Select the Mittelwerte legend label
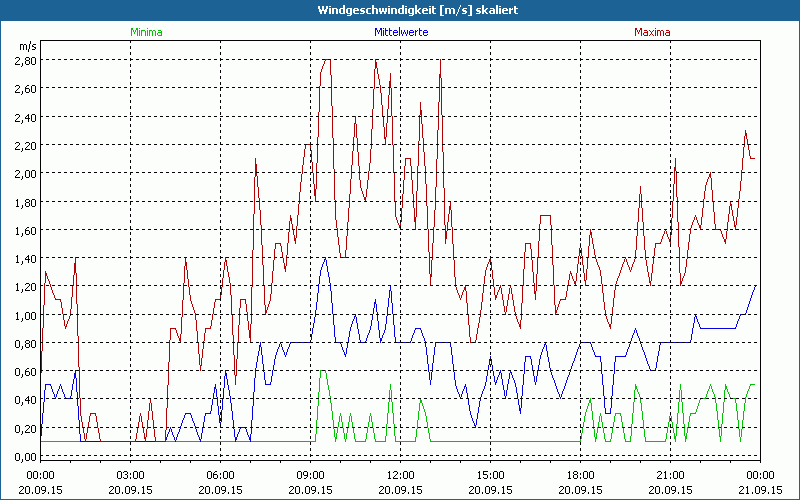Screen dimensions: 800x500 pyautogui.click(x=400, y=32)
